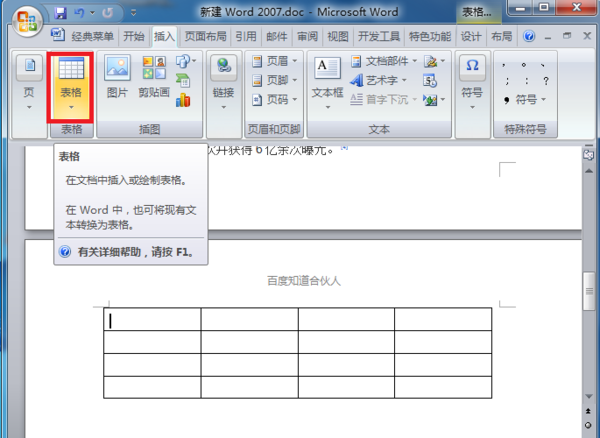Click the 百度知道合伙人 header text
Viewport: 600px width, 438px height.
[x=304, y=281]
